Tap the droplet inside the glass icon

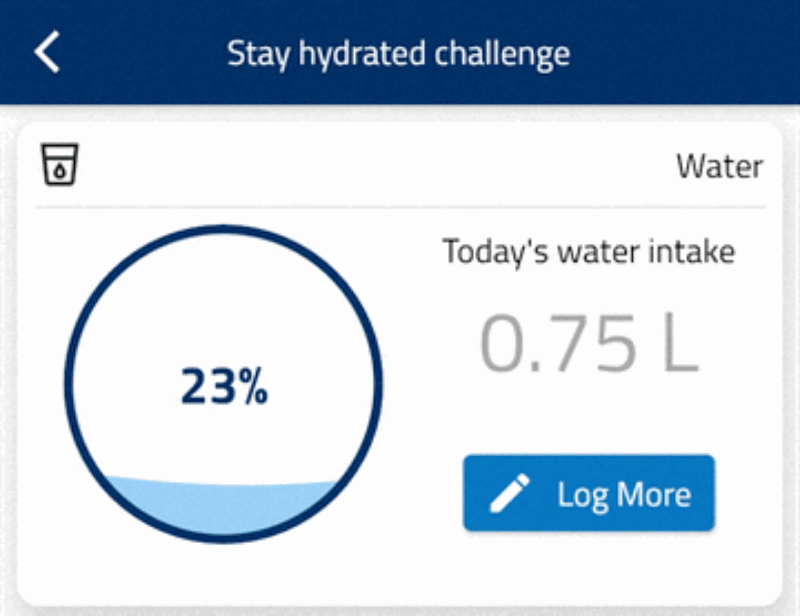coord(60,171)
